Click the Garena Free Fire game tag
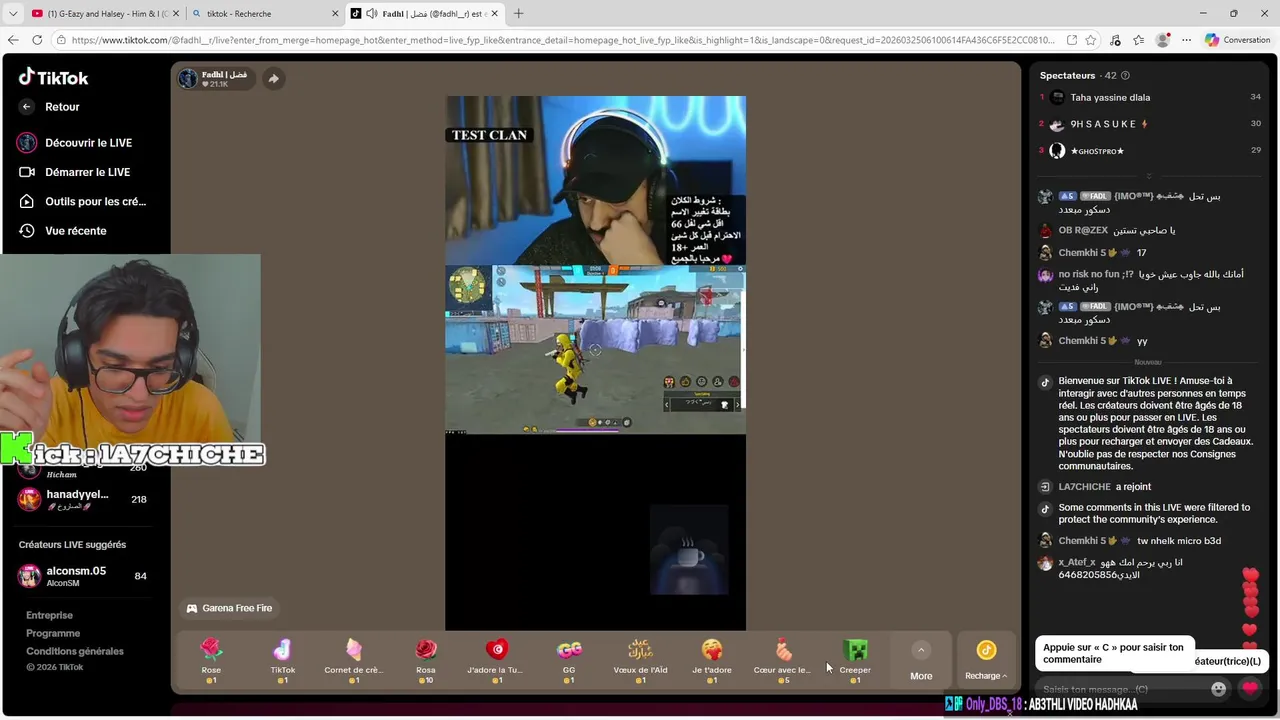The image size is (1280, 720). pos(229,608)
